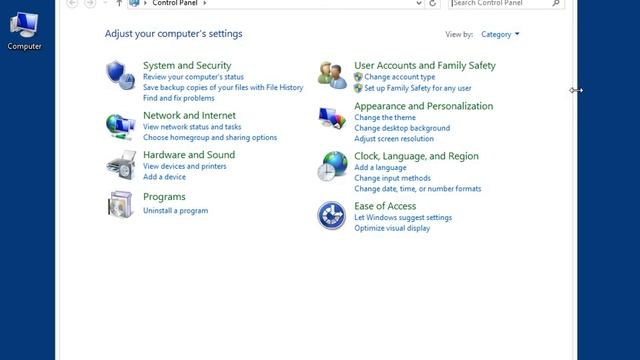
Task: Click the User Accounts people icon
Action: tap(332, 75)
